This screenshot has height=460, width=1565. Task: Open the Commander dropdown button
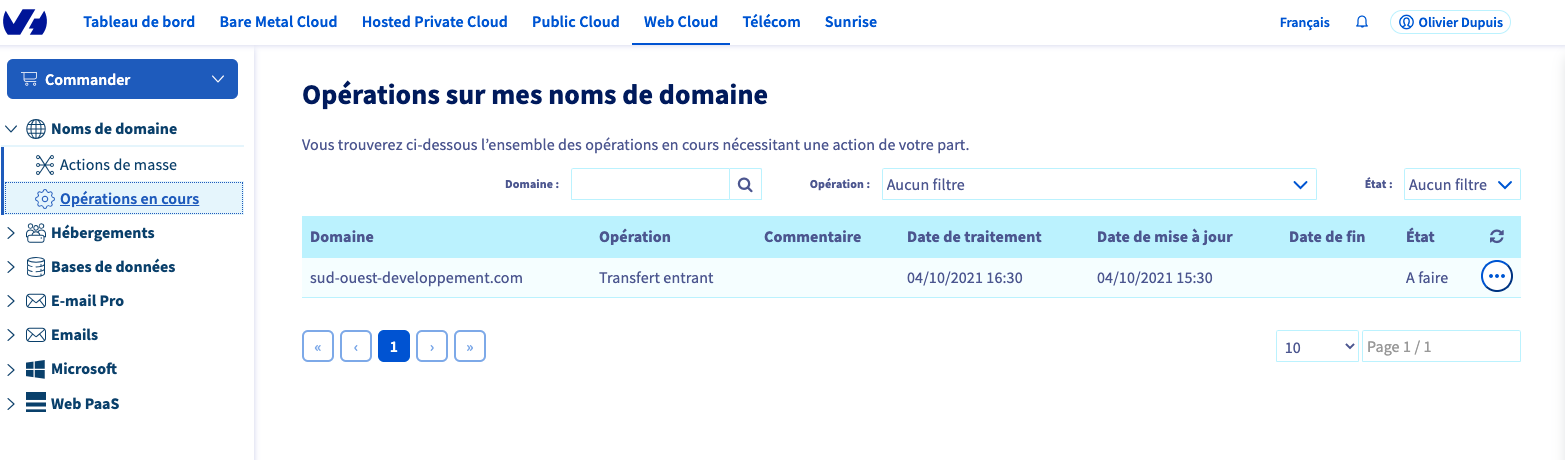122,80
